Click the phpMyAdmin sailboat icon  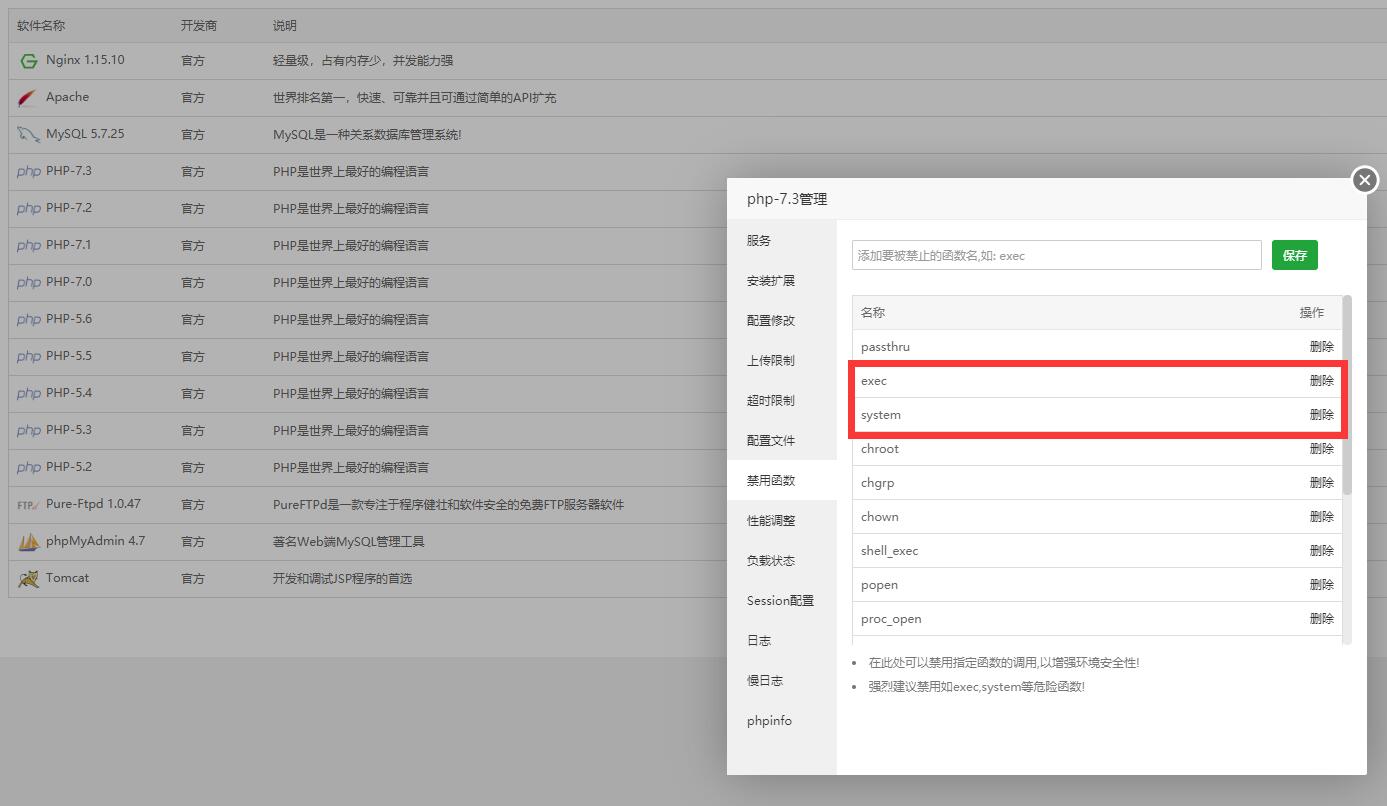(29, 542)
